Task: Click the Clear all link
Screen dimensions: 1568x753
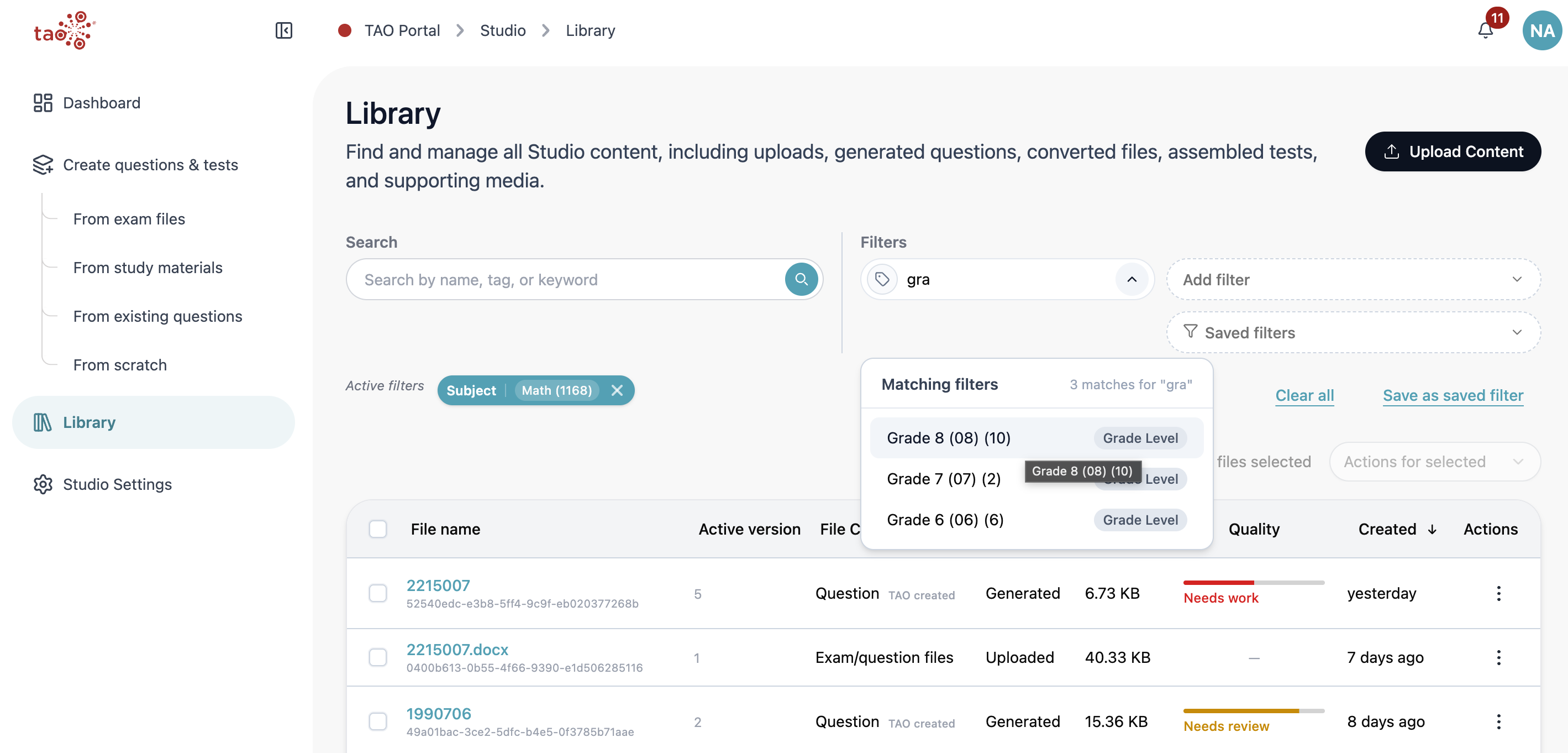Action: (1304, 395)
